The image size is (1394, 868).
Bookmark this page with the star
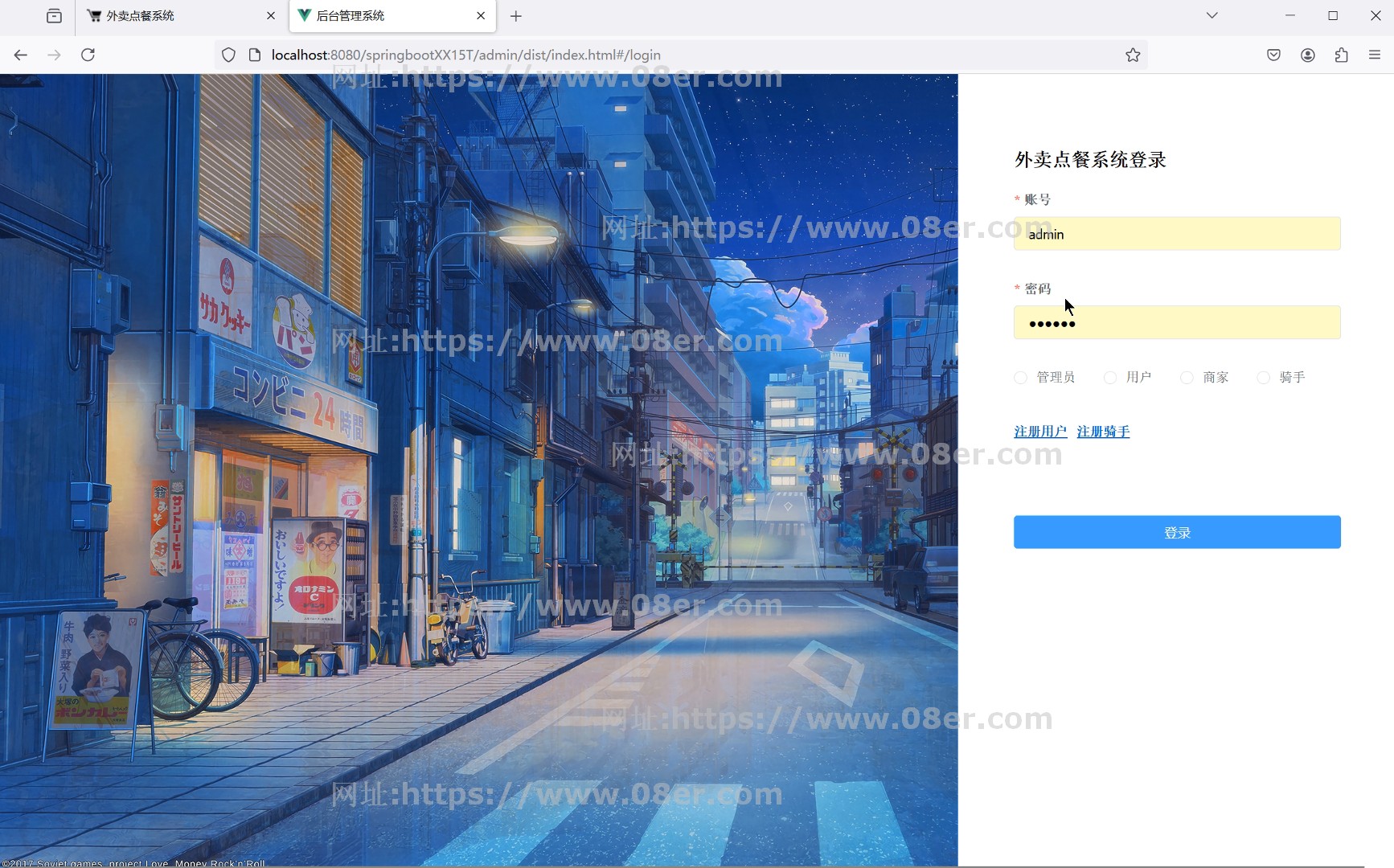1133,55
